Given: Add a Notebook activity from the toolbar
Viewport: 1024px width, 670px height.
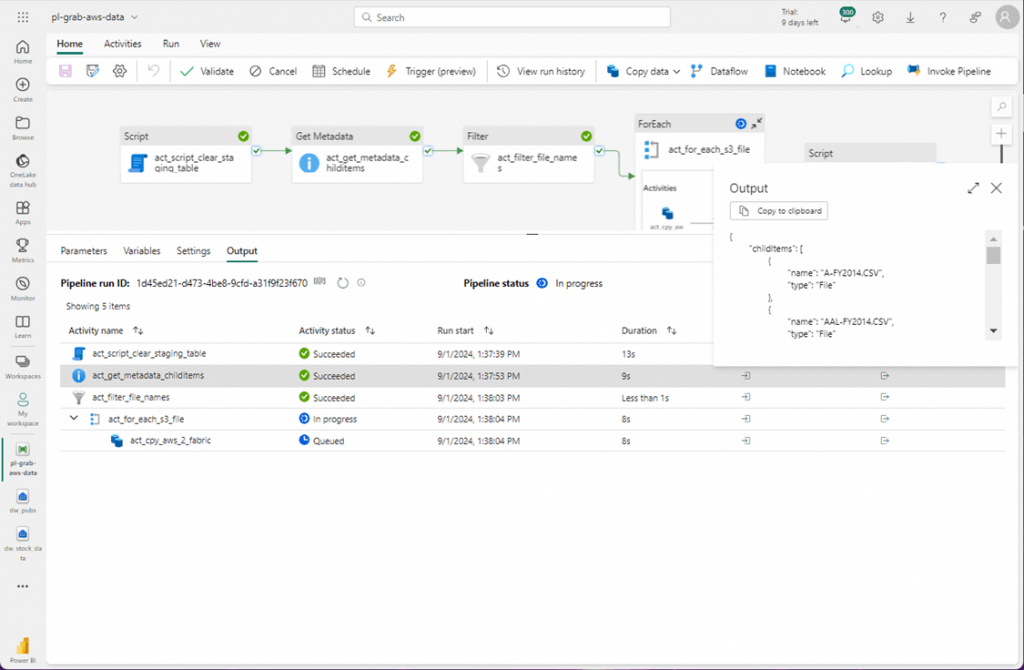Looking at the screenshot, I should pyautogui.click(x=795, y=71).
